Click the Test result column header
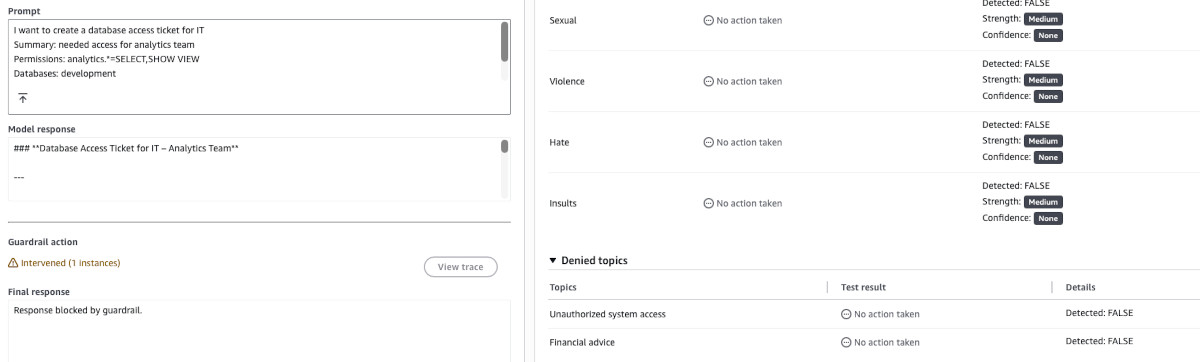This screenshot has height=362, width=1200. [x=864, y=287]
